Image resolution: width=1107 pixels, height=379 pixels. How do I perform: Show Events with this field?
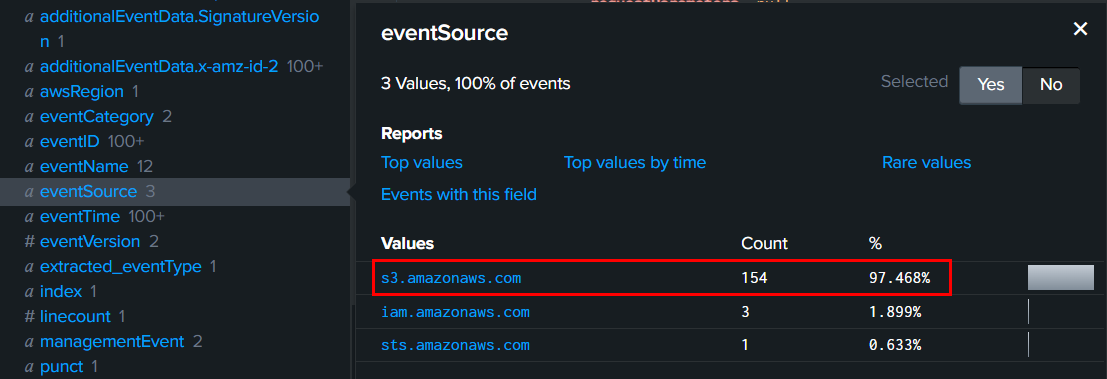pos(459,194)
